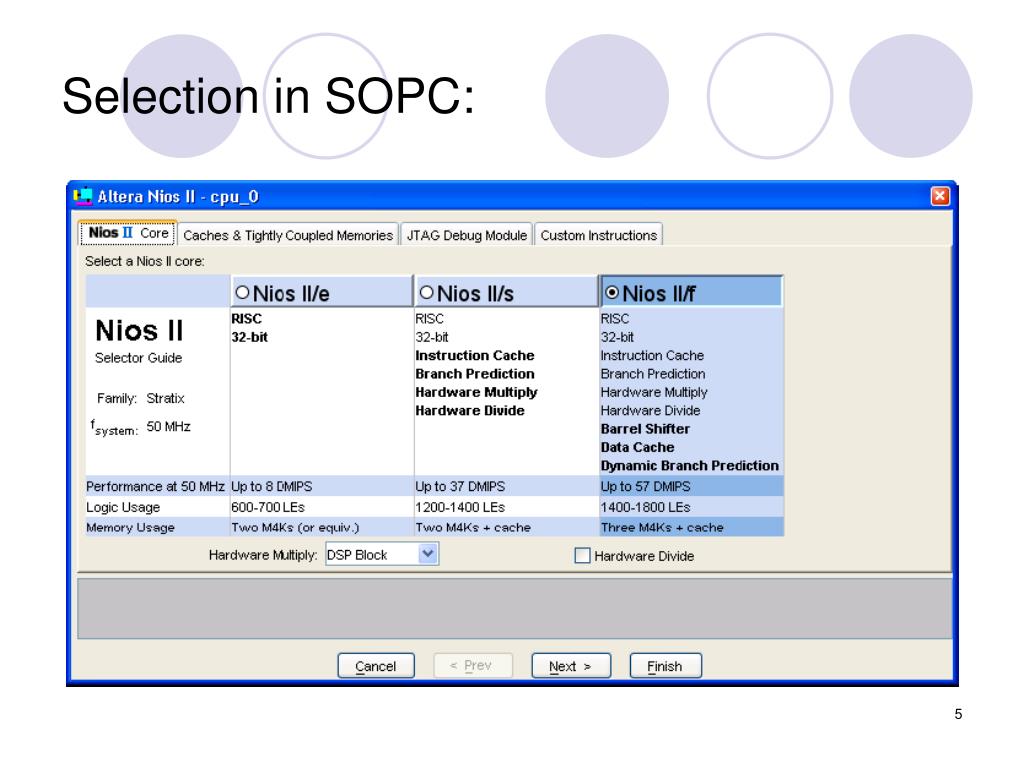Click the Altera Nios II title bar icon
Image resolution: width=1024 pixels, height=768 pixels.
tap(83, 196)
